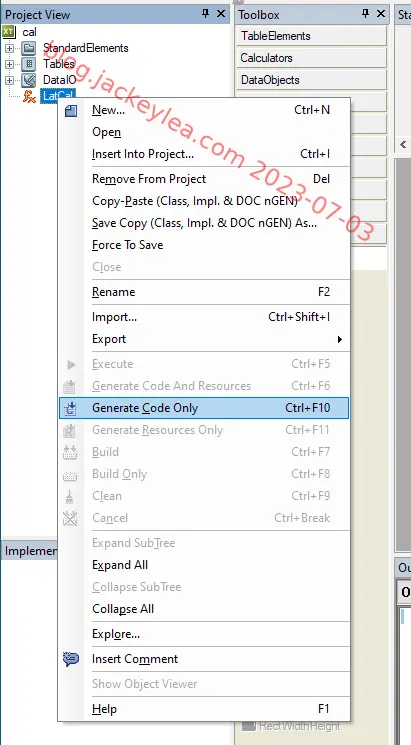Open the DataObjects toolbox group
411x745 pixels.
point(312,80)
